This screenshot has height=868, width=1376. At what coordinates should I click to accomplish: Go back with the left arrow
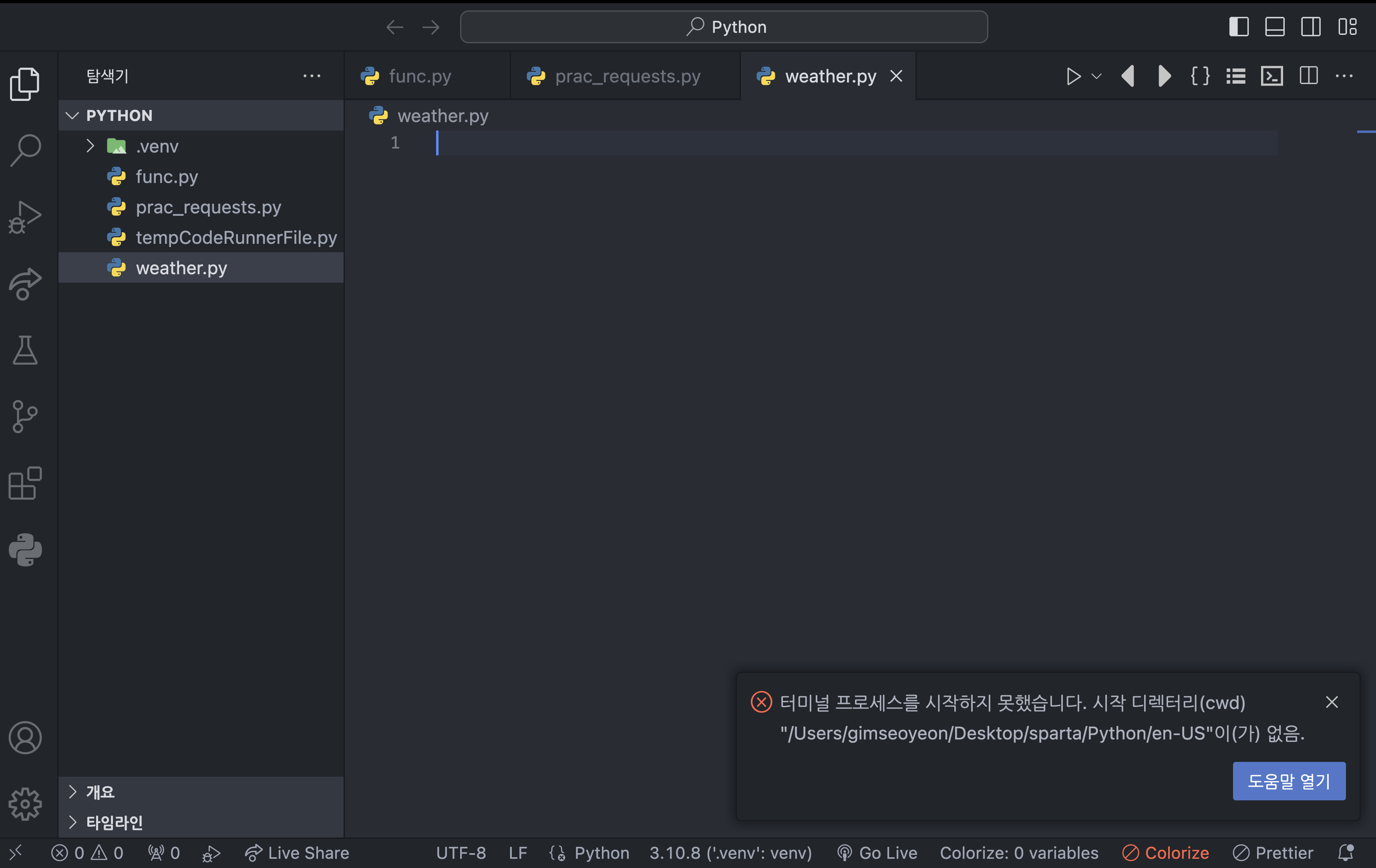click(394, 27)
